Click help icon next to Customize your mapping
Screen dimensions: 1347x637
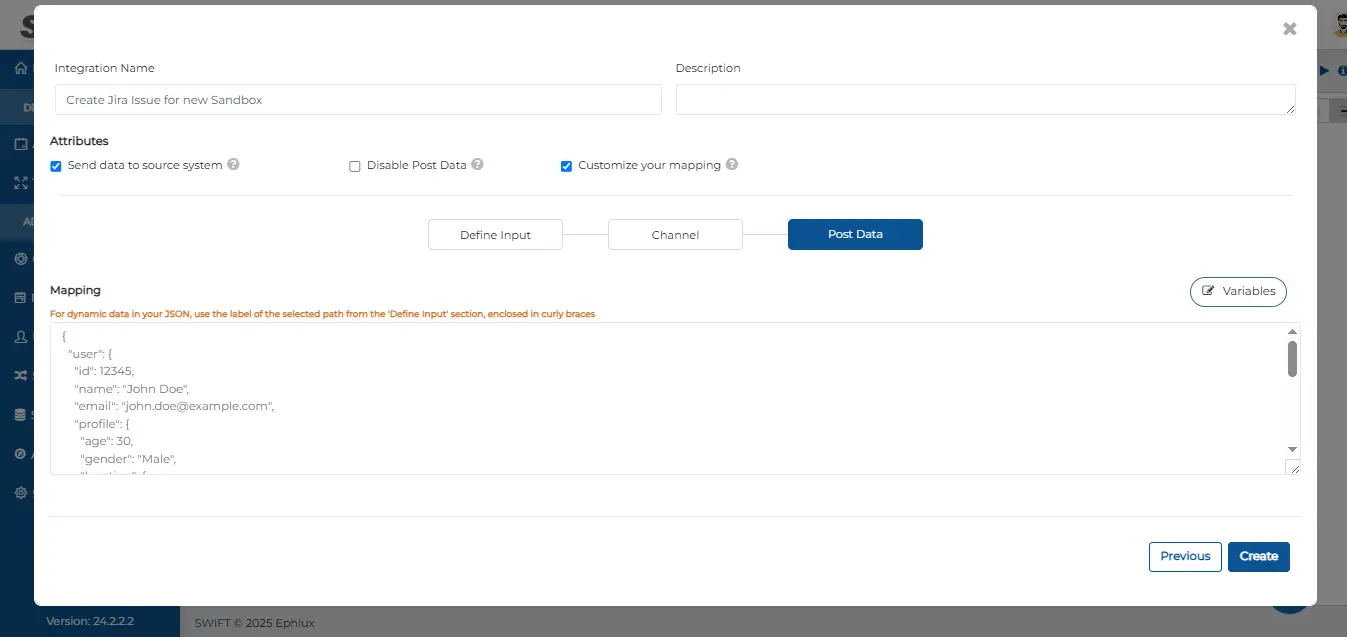(x=732, y=165)
